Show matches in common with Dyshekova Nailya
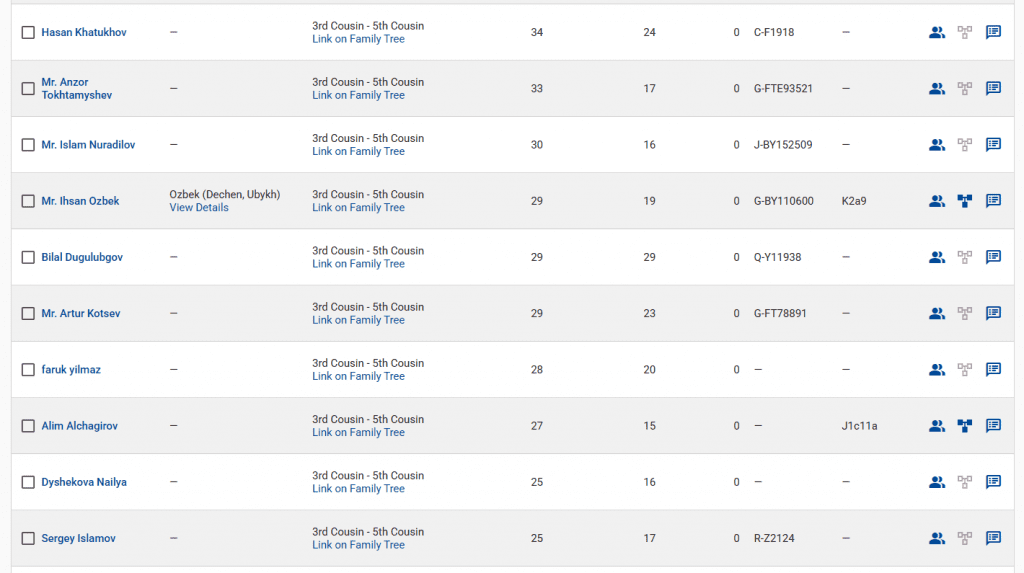The height and width of the screenshot is (573, 1024). pyautogui.click(x=936, y=482)
